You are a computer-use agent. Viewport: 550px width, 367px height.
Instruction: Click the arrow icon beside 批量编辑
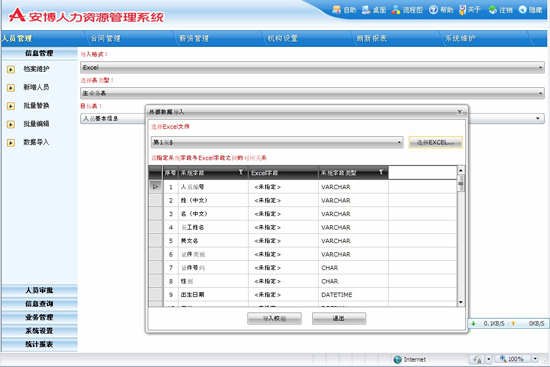[11, 124]
